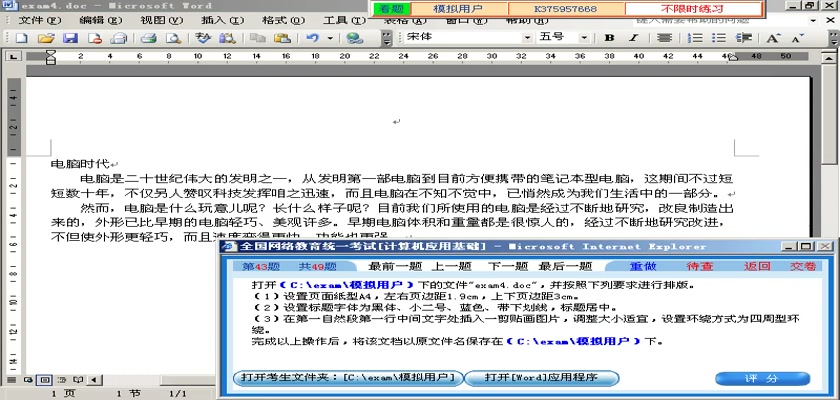Screen dimensions: 840x400
Task: Go to 下一题 in exam window
Action: click(508, 266)
